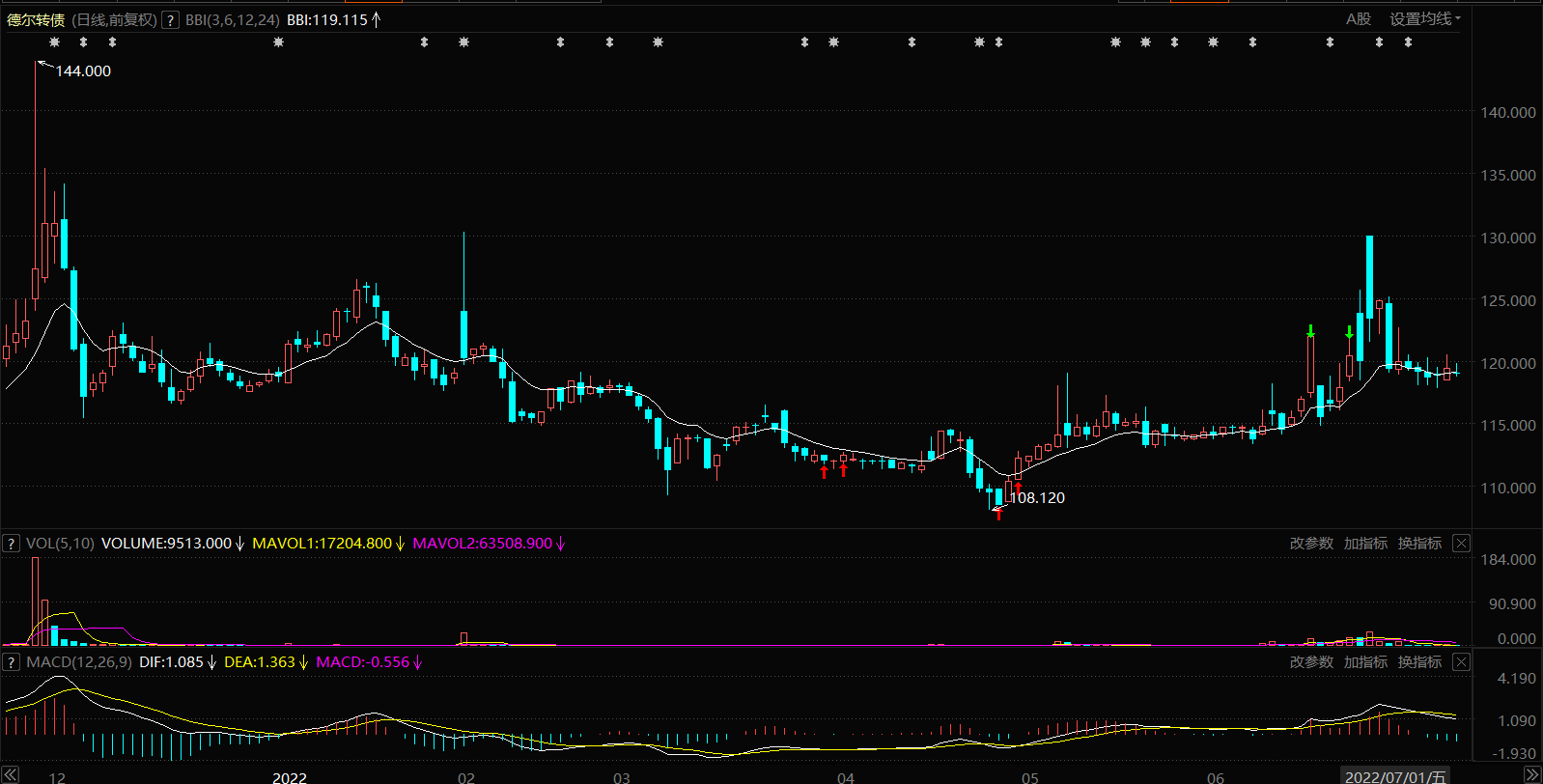Viewport: 1543px width, 784px height.
Task: Click 改参数 in the MACD panel
Action: tap(1311, 662)
